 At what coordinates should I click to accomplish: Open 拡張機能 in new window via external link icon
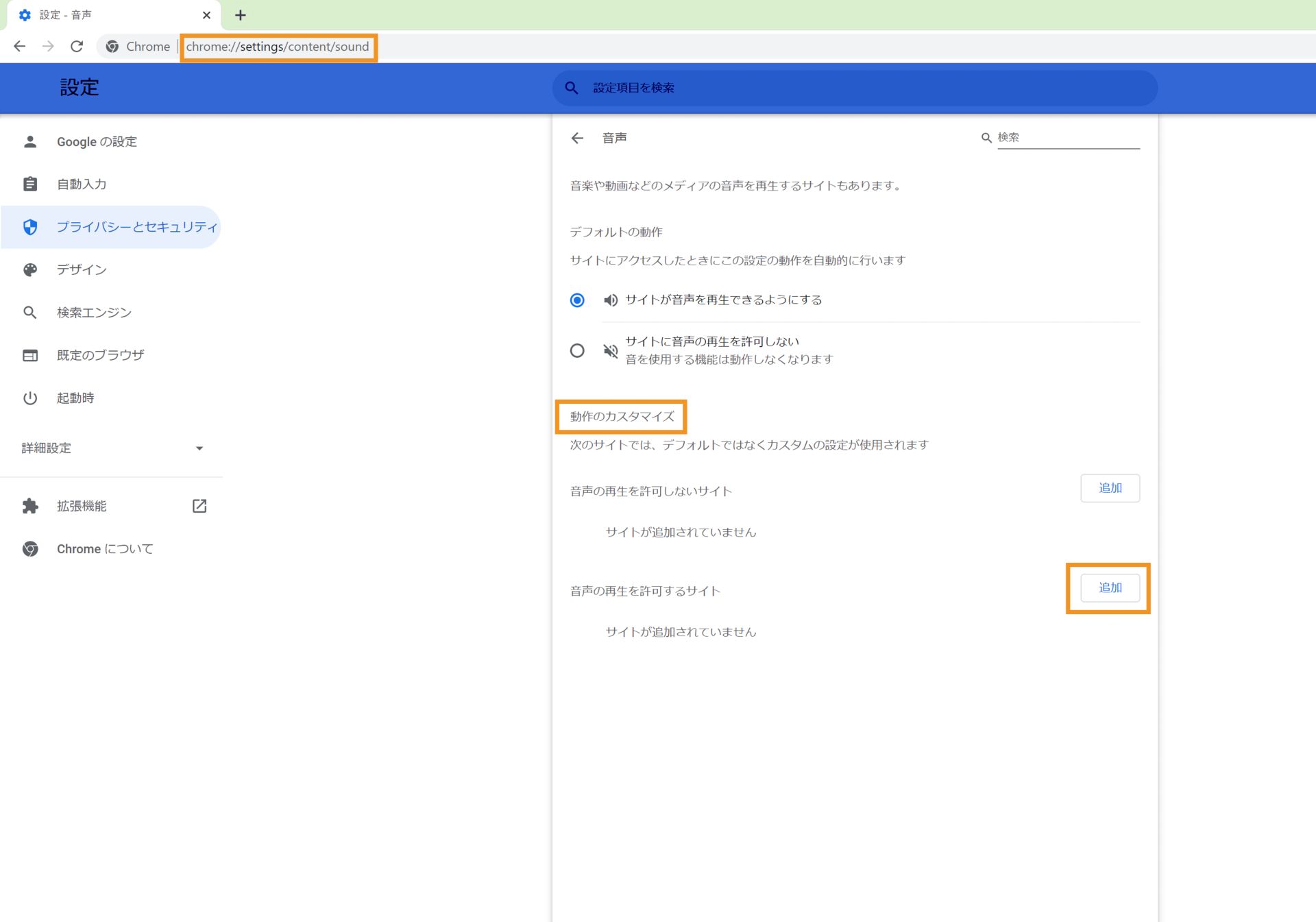[199, 506]
